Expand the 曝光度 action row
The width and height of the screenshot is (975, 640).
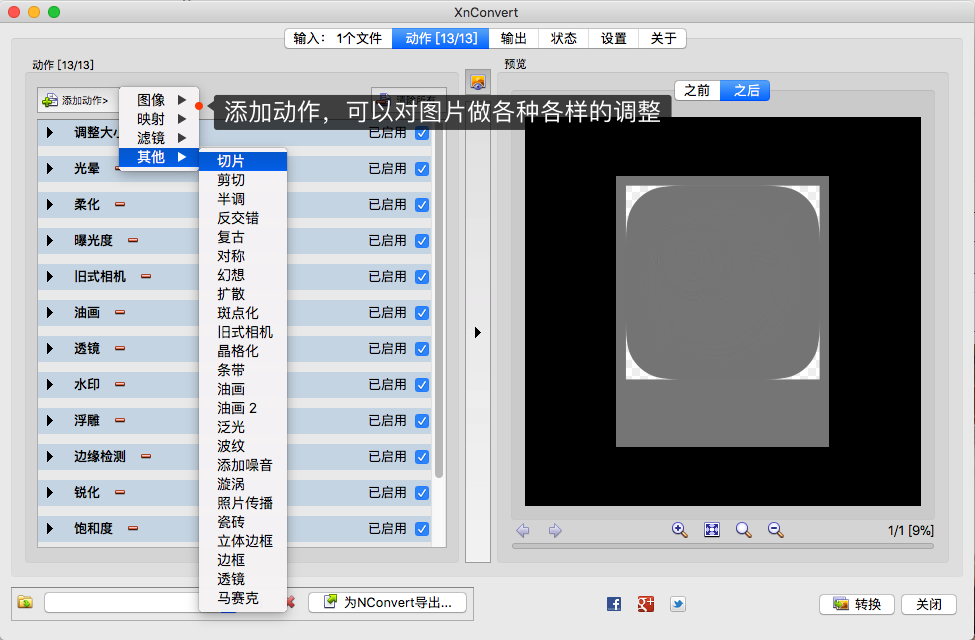coord(50,241)
